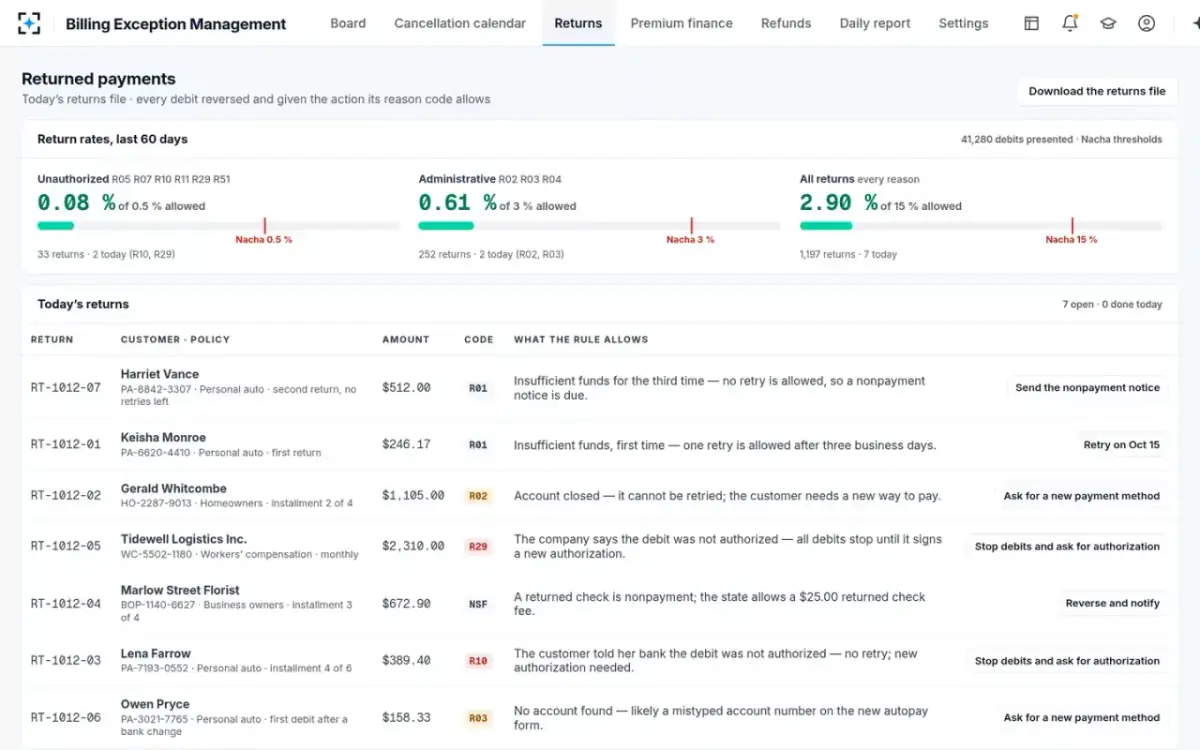Click the R10 code badge in Lena Farrow row

tap(478, 661)
